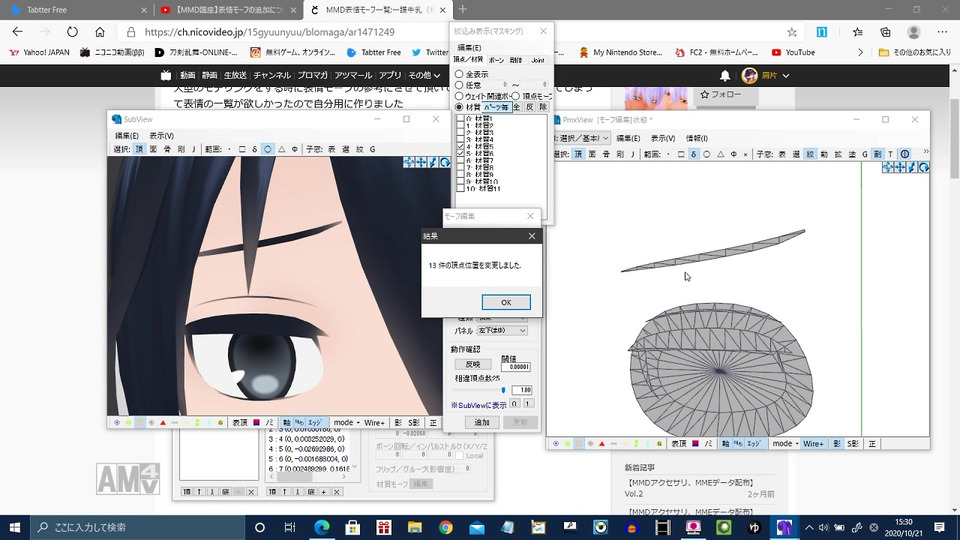960x540 pixels.
Task: Open mode dropdown in SubView bottom bar
Action: click(347, 422)
